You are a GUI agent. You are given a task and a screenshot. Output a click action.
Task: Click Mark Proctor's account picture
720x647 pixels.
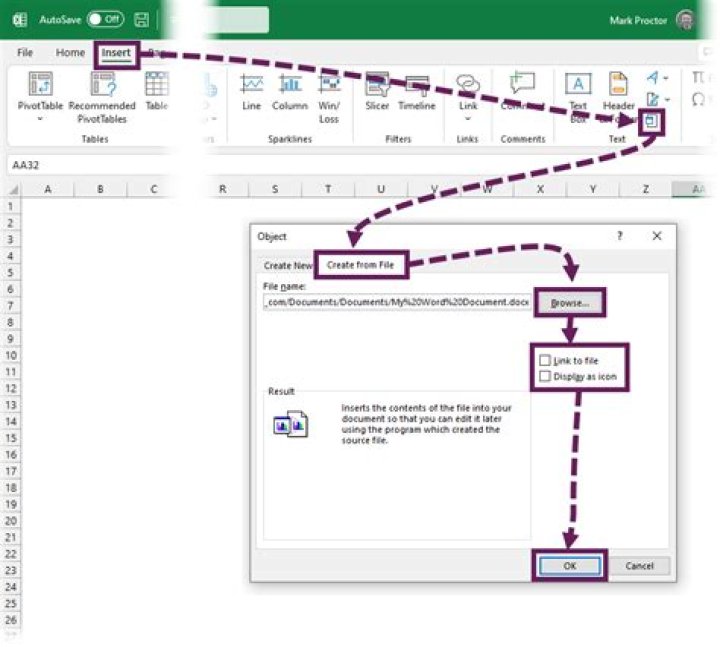(686, 20)
